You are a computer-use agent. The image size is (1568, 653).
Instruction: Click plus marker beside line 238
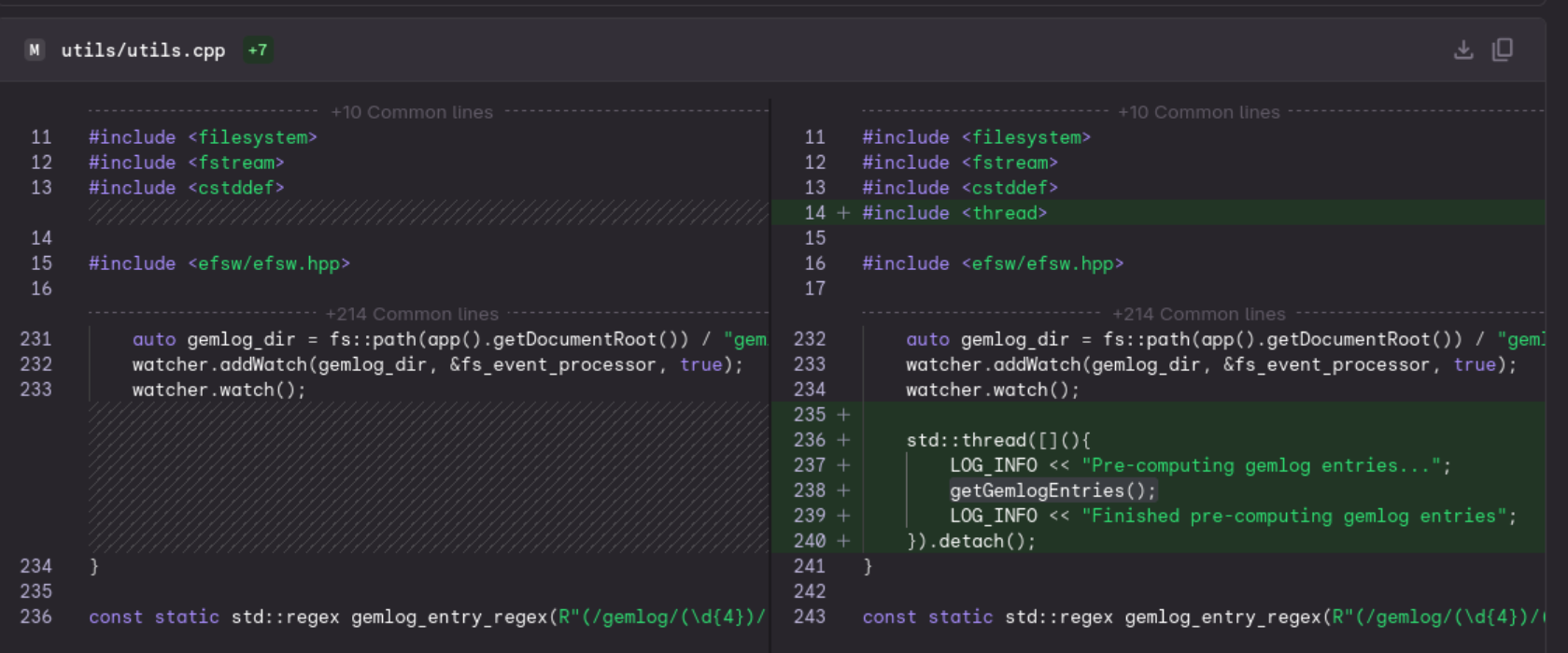[843, 490]
